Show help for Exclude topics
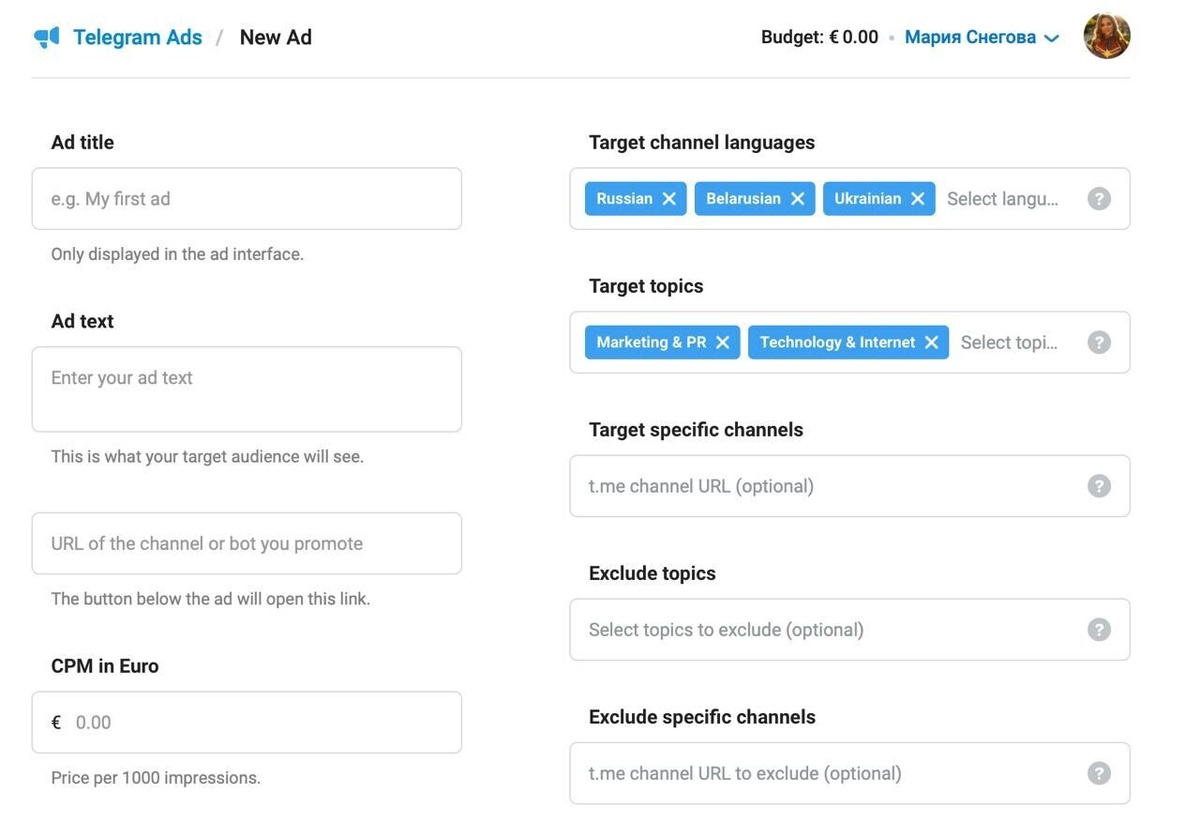The image size is (1200, 823). (1099, 630)
